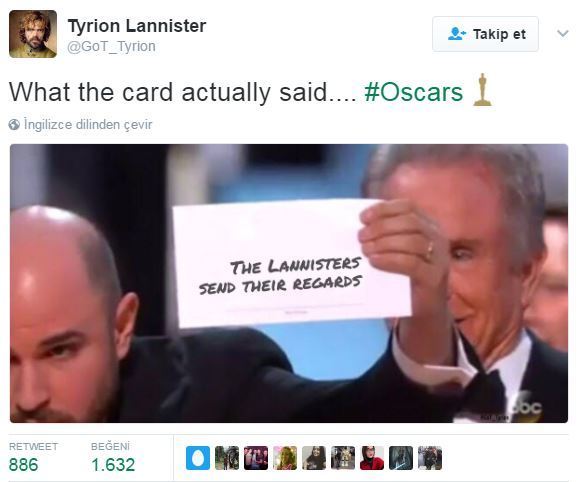This screenshot has height=482, width=582.
Task: Open the fifth liker avatar thumbnail
Action: coord(314,458)
